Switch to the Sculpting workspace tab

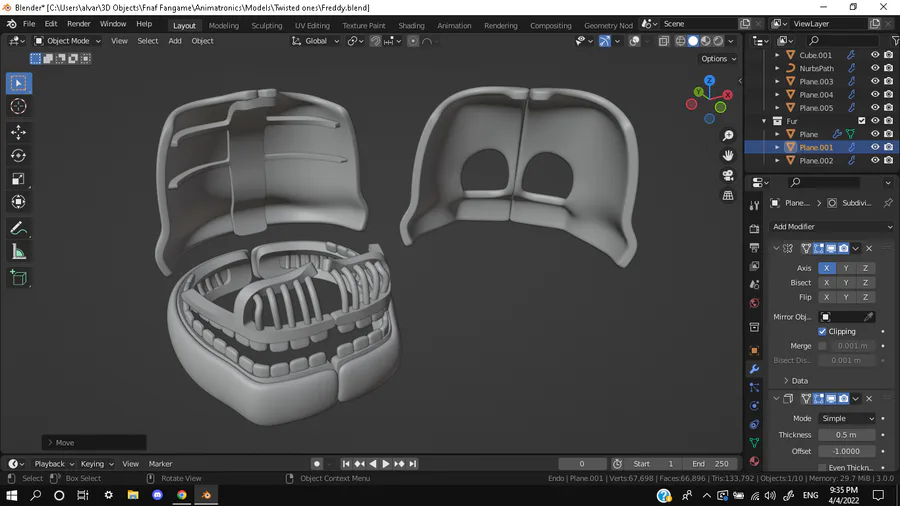[x=266, y=25]
